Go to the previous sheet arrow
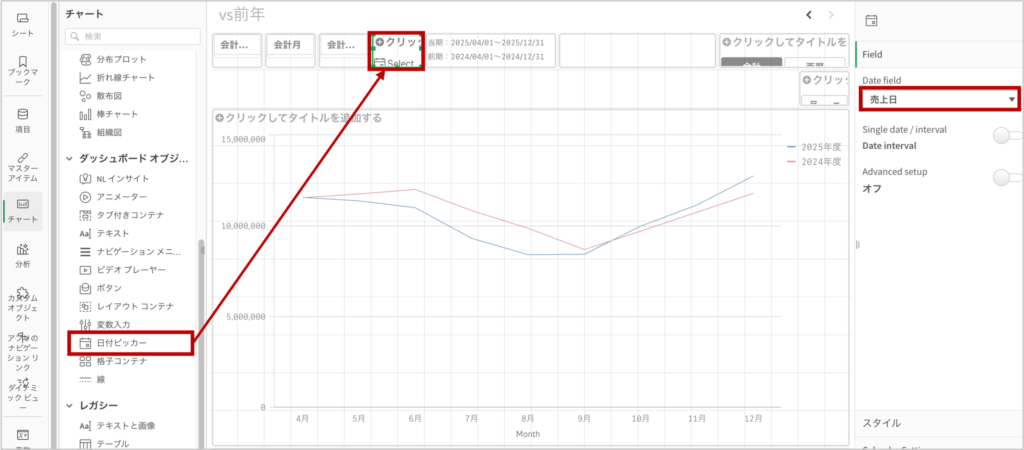This screenshot has height=450, width=1024. (x=809, y=14)
